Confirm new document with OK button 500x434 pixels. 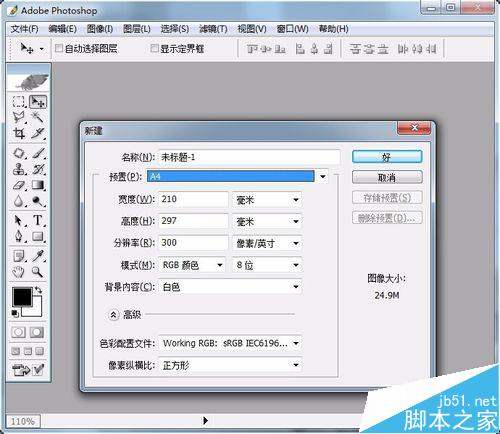(x=387, y=157)
